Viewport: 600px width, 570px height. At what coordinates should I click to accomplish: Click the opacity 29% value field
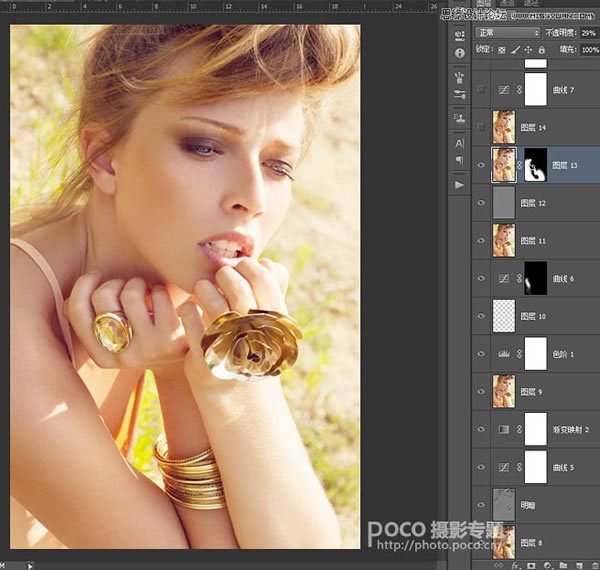(x=590, y=33)
